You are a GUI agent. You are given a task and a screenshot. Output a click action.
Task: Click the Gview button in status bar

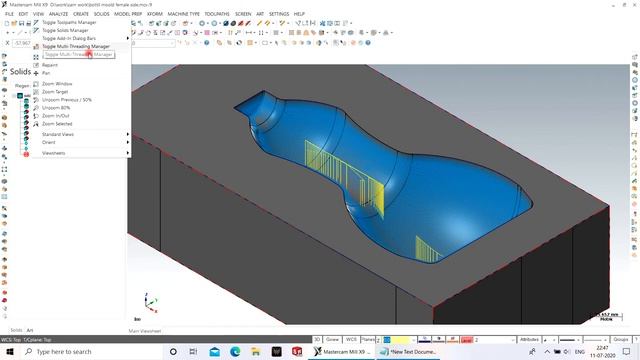[x=332, y=340]
